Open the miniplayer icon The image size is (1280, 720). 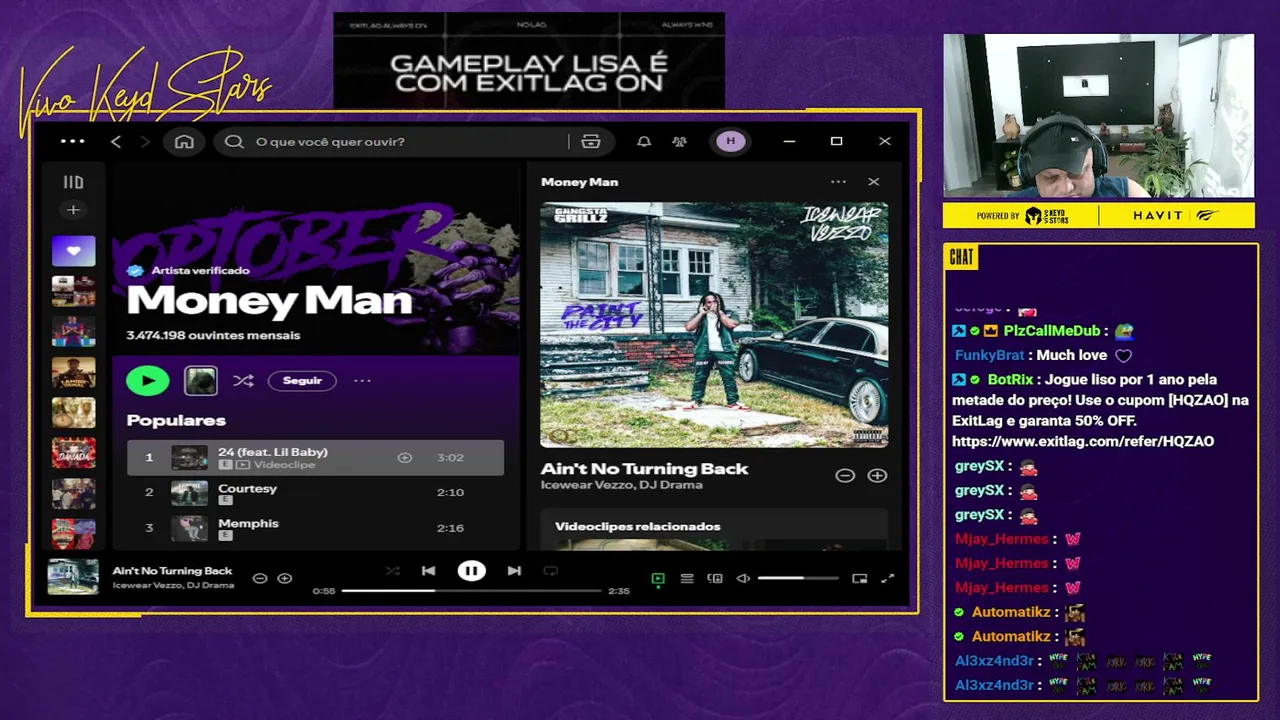859,579
